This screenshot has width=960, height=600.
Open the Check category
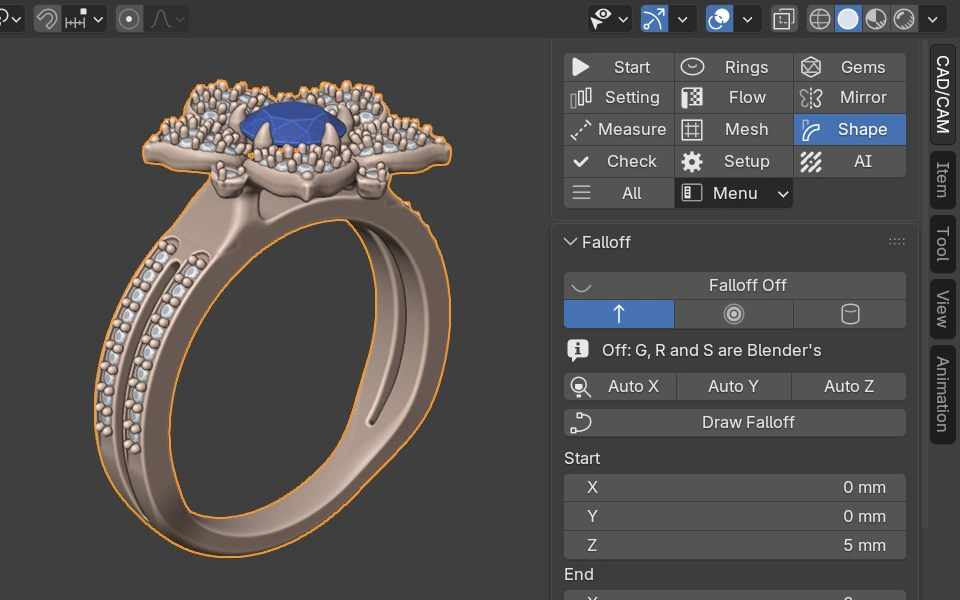coord(618,161)
